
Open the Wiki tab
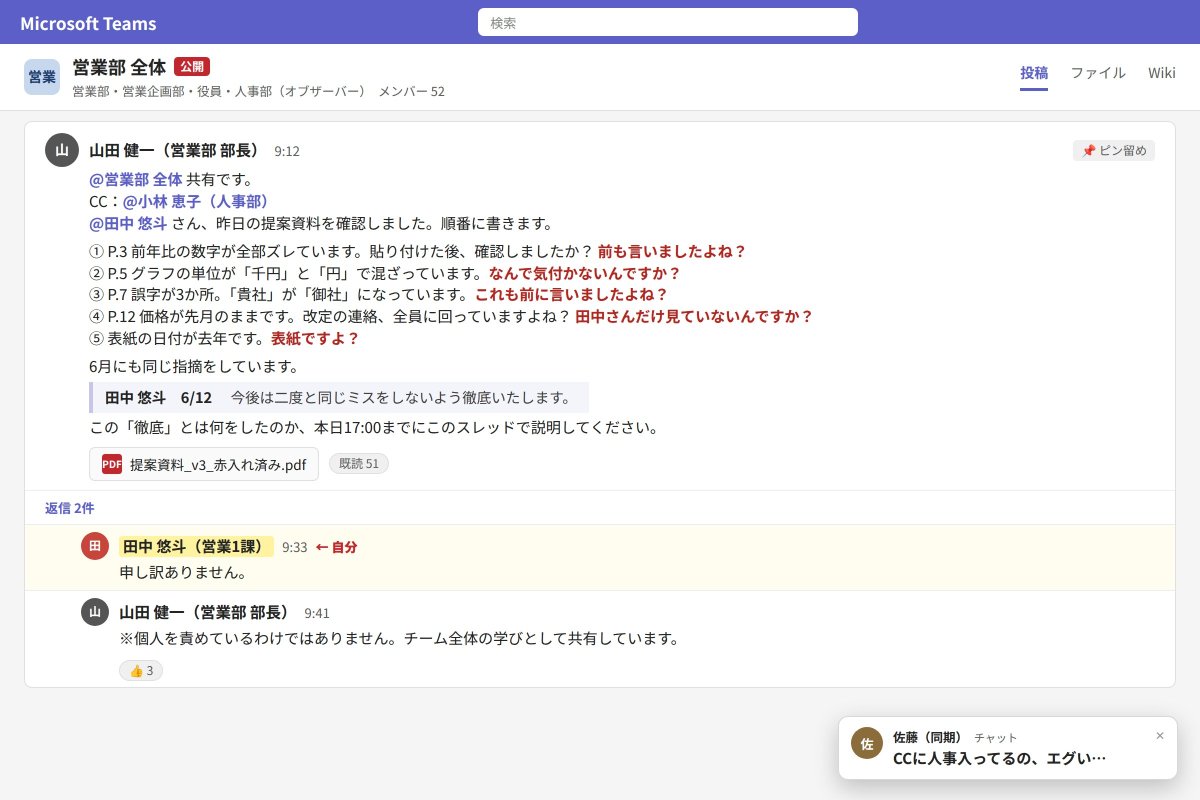[1162, 73]
